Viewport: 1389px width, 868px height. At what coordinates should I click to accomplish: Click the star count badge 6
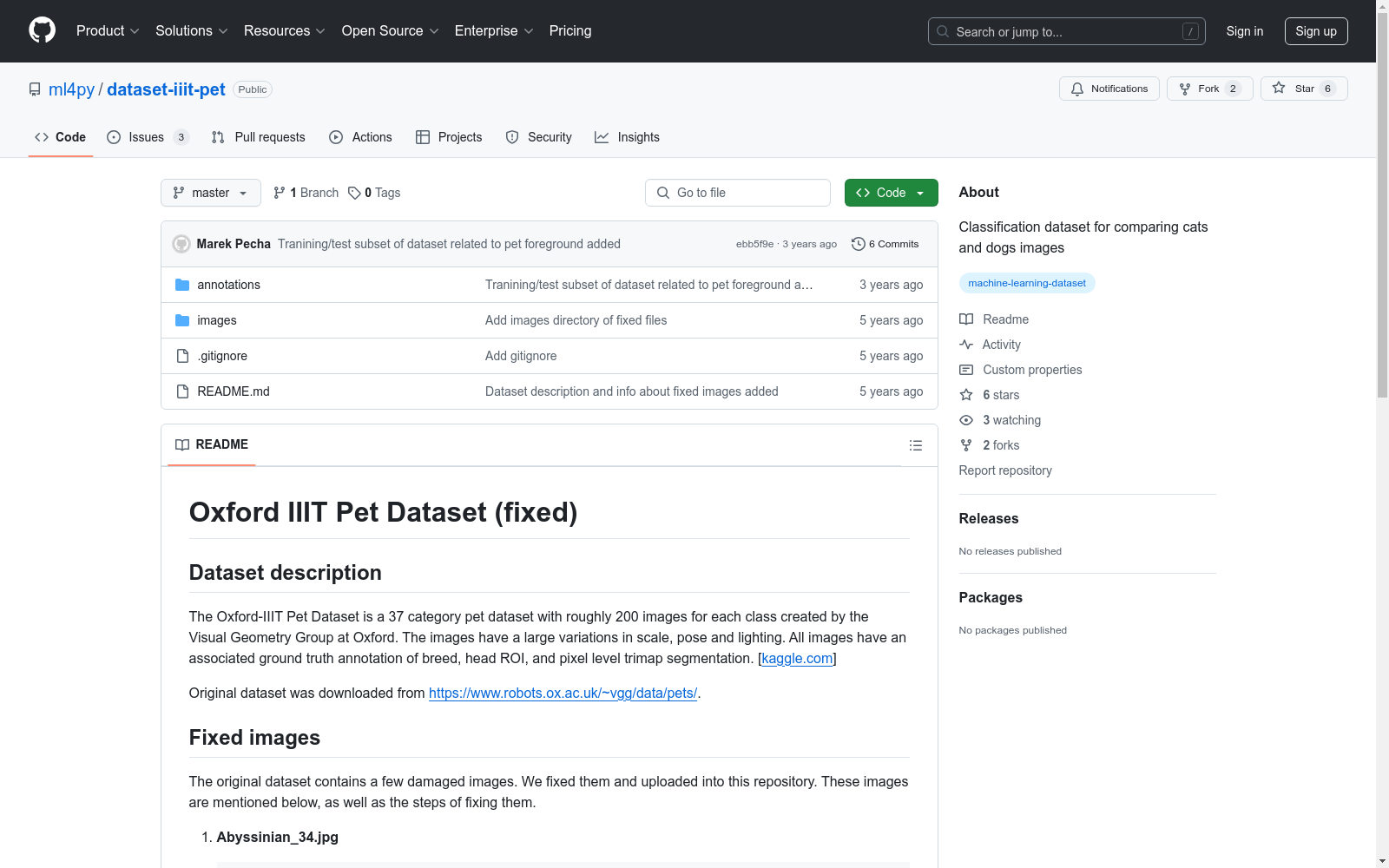(x=1327, y=89)
